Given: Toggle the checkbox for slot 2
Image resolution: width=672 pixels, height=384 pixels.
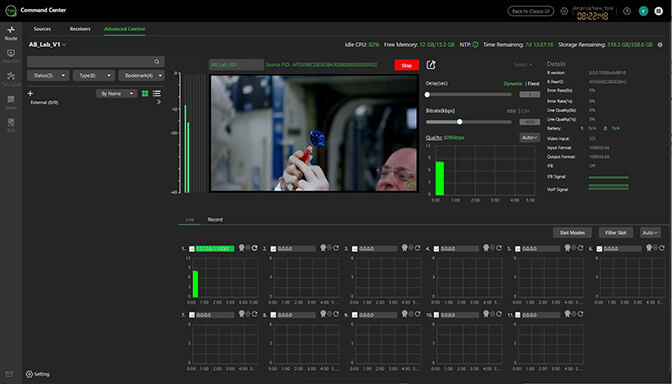Looking at the screenshot, I should click(x=273, y=249).
